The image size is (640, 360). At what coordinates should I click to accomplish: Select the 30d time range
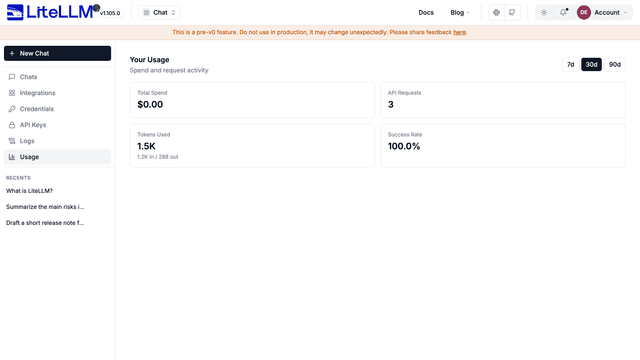(591, 64)
